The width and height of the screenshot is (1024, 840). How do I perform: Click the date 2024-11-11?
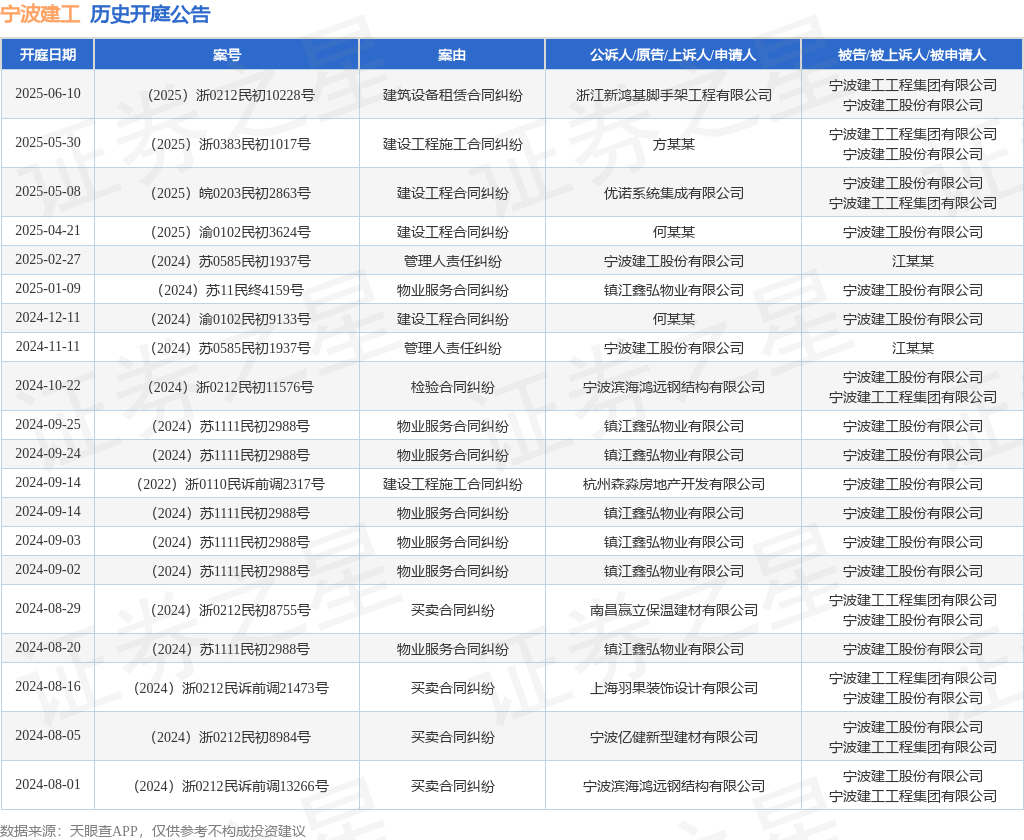point(48,346)
